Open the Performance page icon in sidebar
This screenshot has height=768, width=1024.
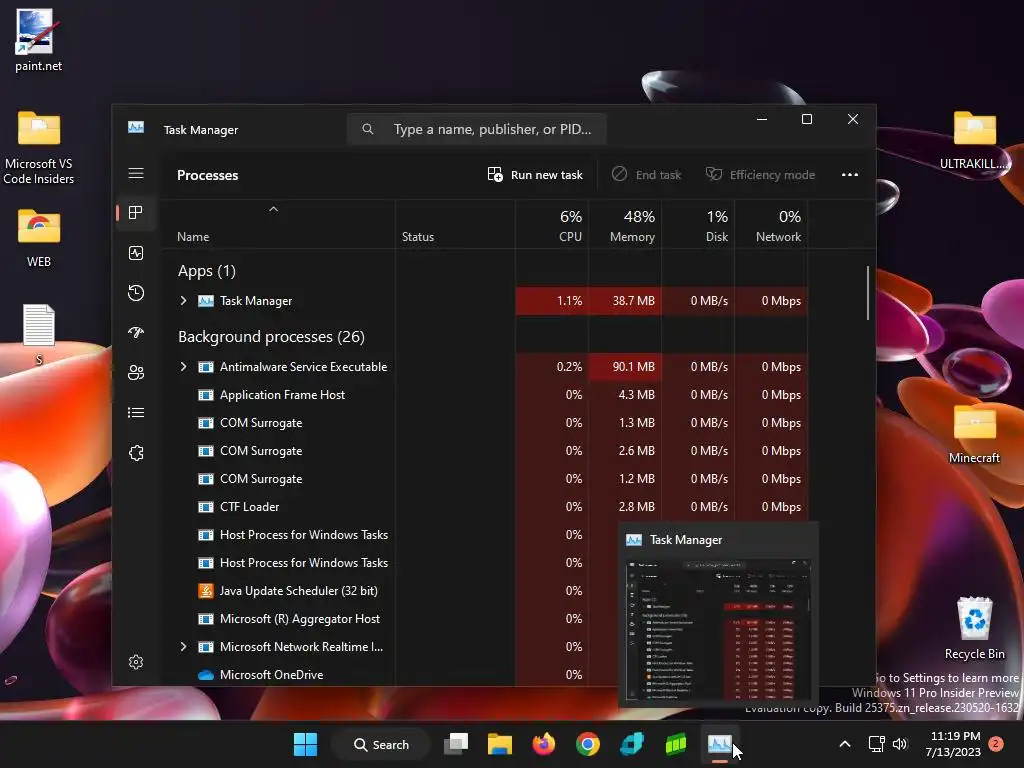pyautogui.click(x=136, y=253)
